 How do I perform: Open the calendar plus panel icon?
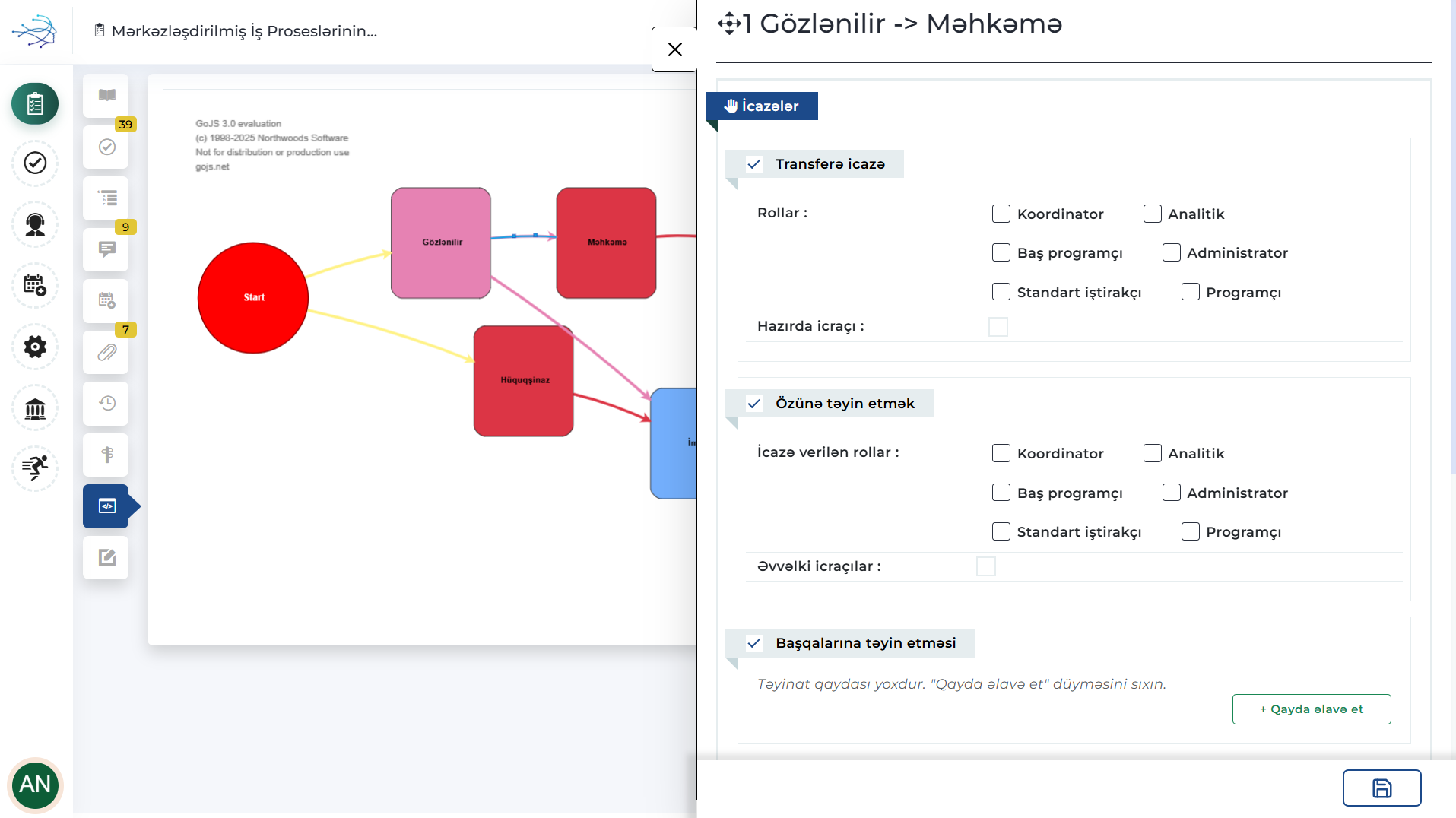106,301
